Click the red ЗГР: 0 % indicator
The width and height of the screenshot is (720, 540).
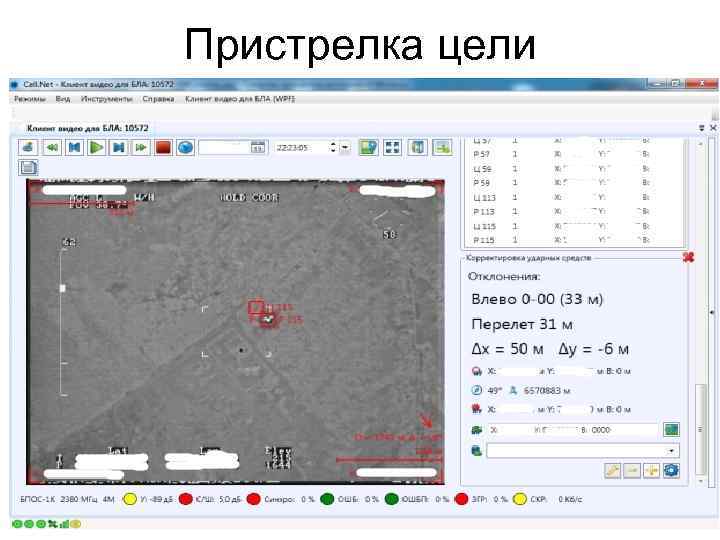pos(461,499)
